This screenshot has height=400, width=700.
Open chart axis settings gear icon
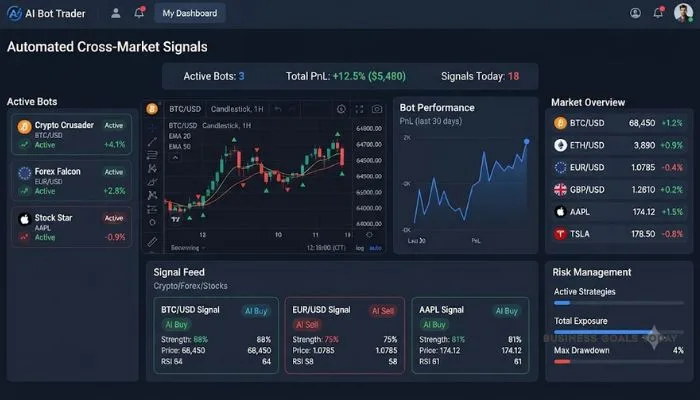pos(369,235)
